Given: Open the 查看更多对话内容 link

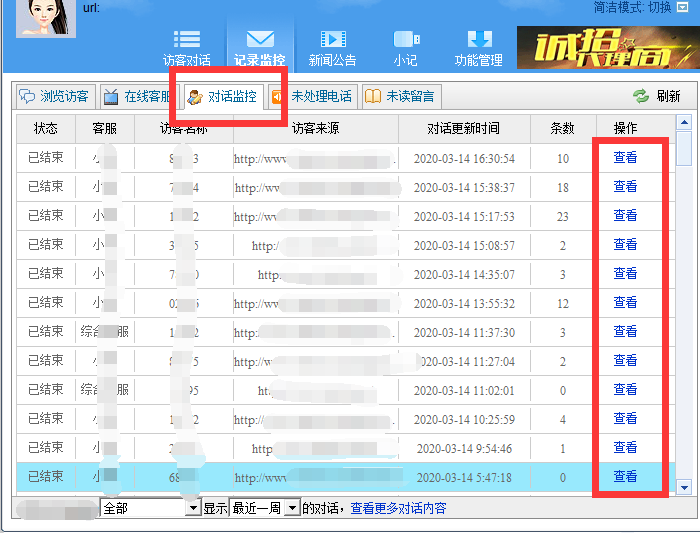Looking at the screenshot, I should (x=398, y=508).
